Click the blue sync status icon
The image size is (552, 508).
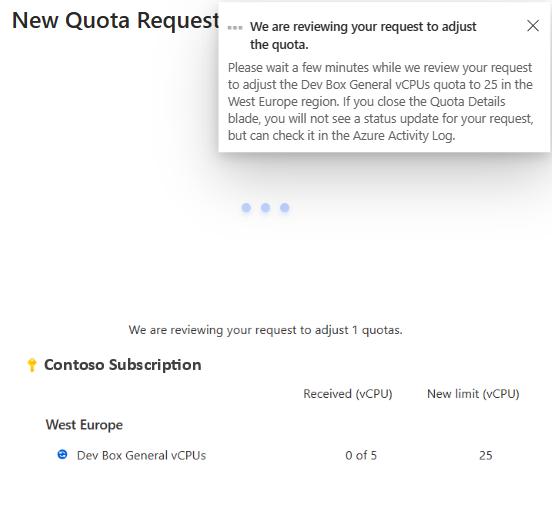[x=62, y=454]
